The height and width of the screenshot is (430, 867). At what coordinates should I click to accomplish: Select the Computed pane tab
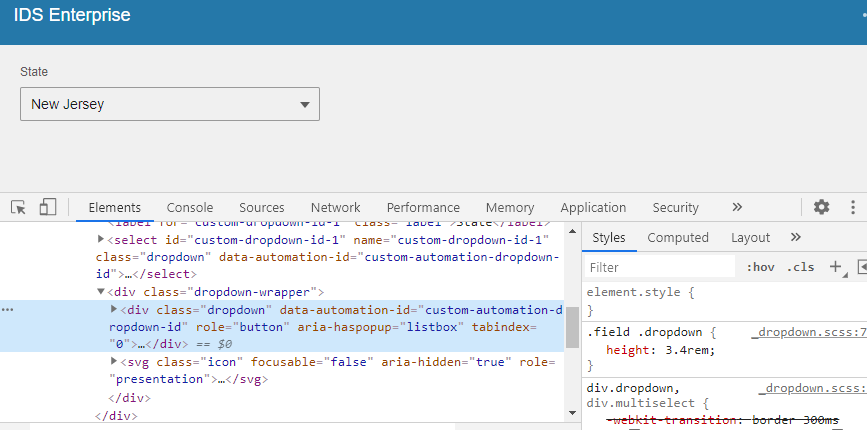(x=678, y=238)
